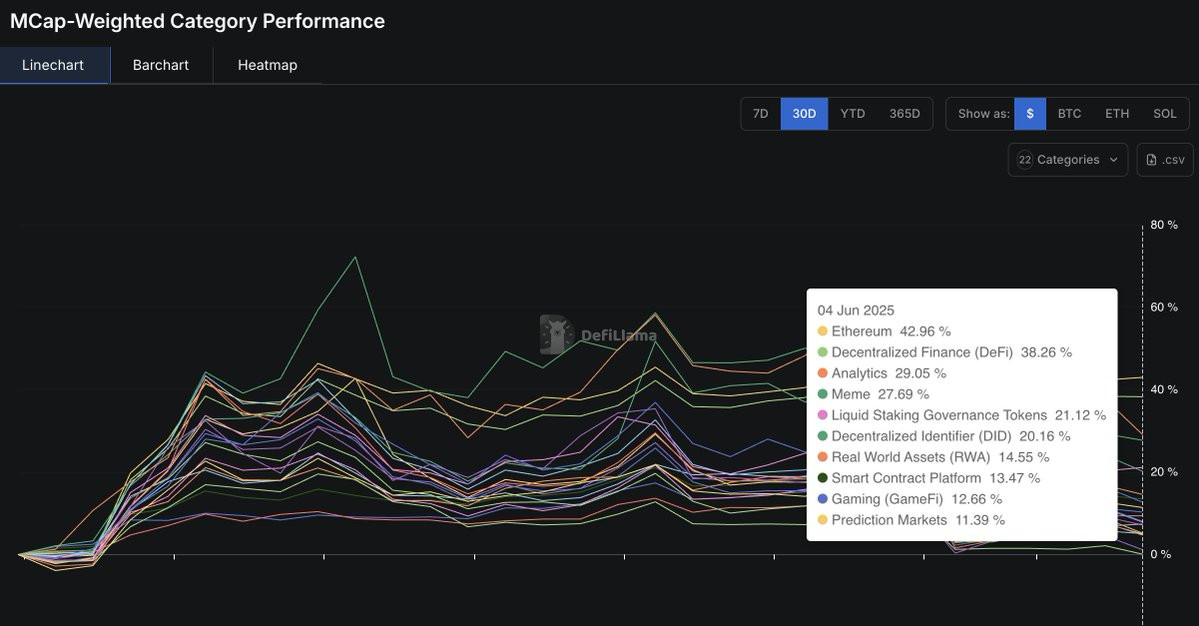Click the Decentralized Identifier green dot
Image resolution: width=1199 pixels, height=626 pixels.
pos(823,436)
